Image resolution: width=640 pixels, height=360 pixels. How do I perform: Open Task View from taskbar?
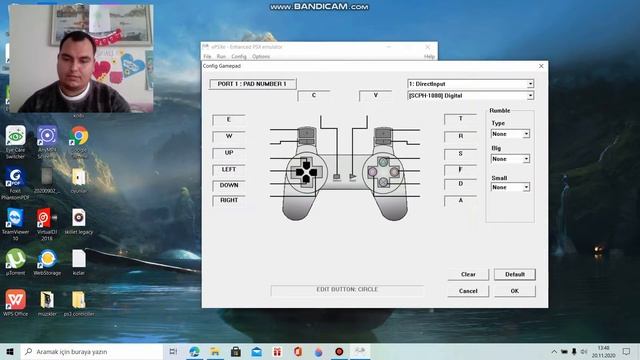tap(173, 351)
